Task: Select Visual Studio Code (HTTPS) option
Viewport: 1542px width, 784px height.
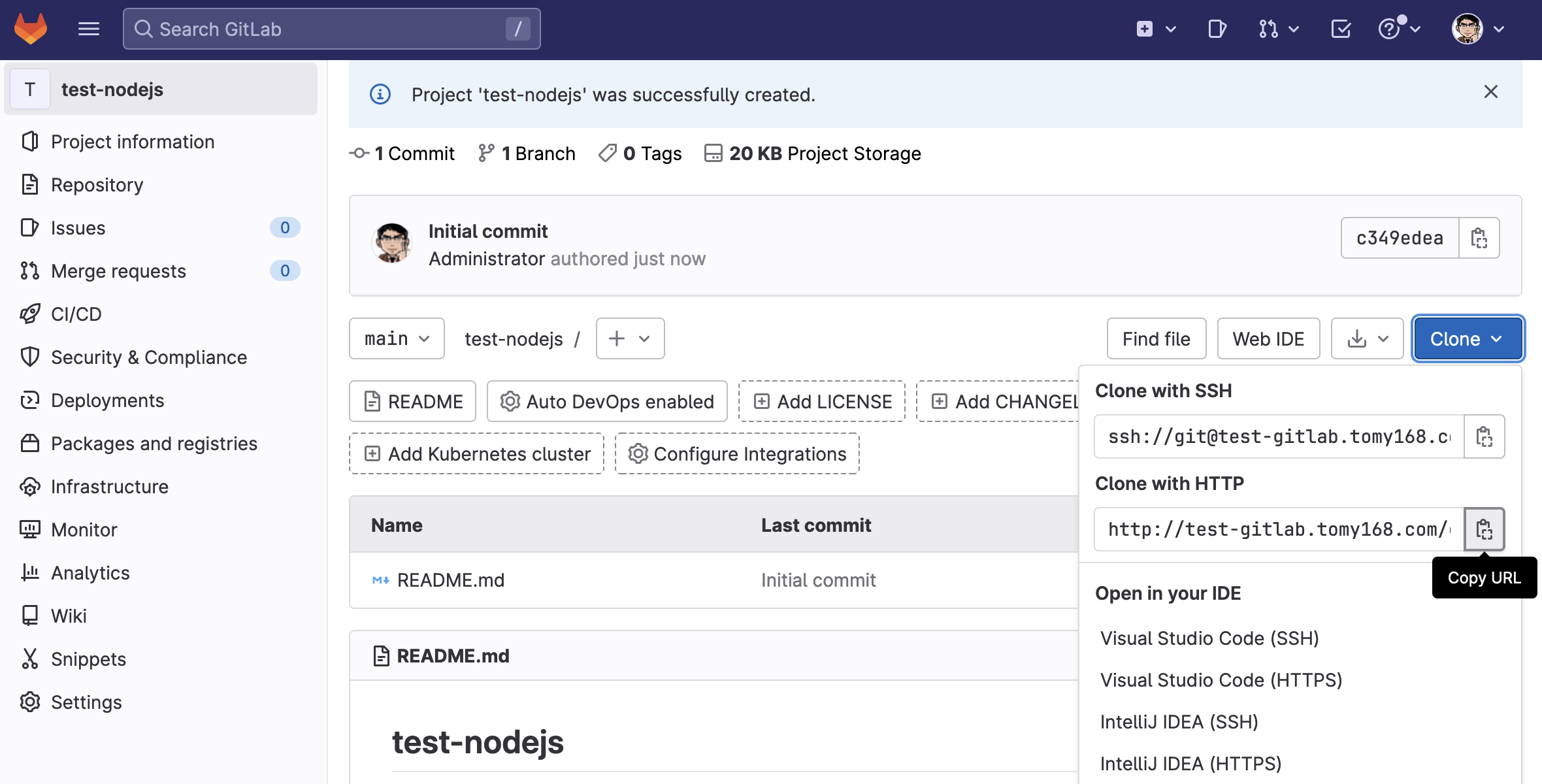Action: pyautogui.click(x=1221, y=680)
